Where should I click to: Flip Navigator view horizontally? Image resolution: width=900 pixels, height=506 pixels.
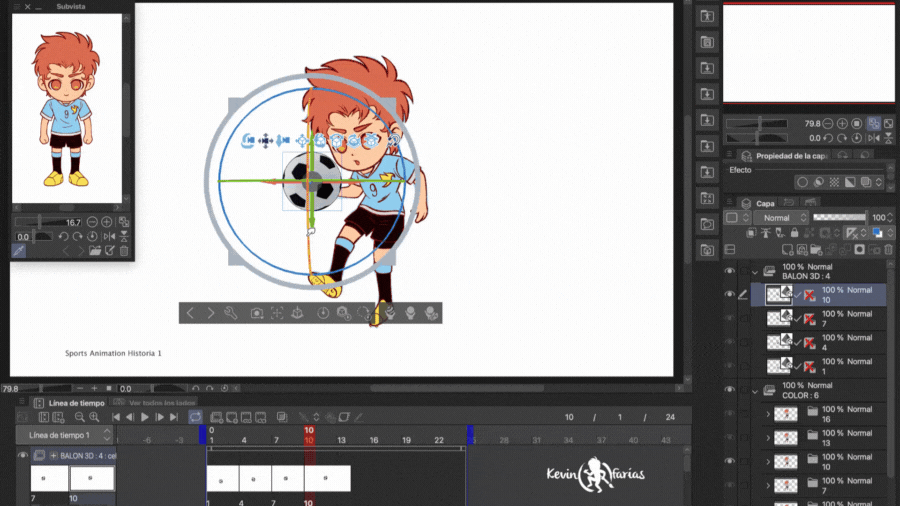click(874, 138)
